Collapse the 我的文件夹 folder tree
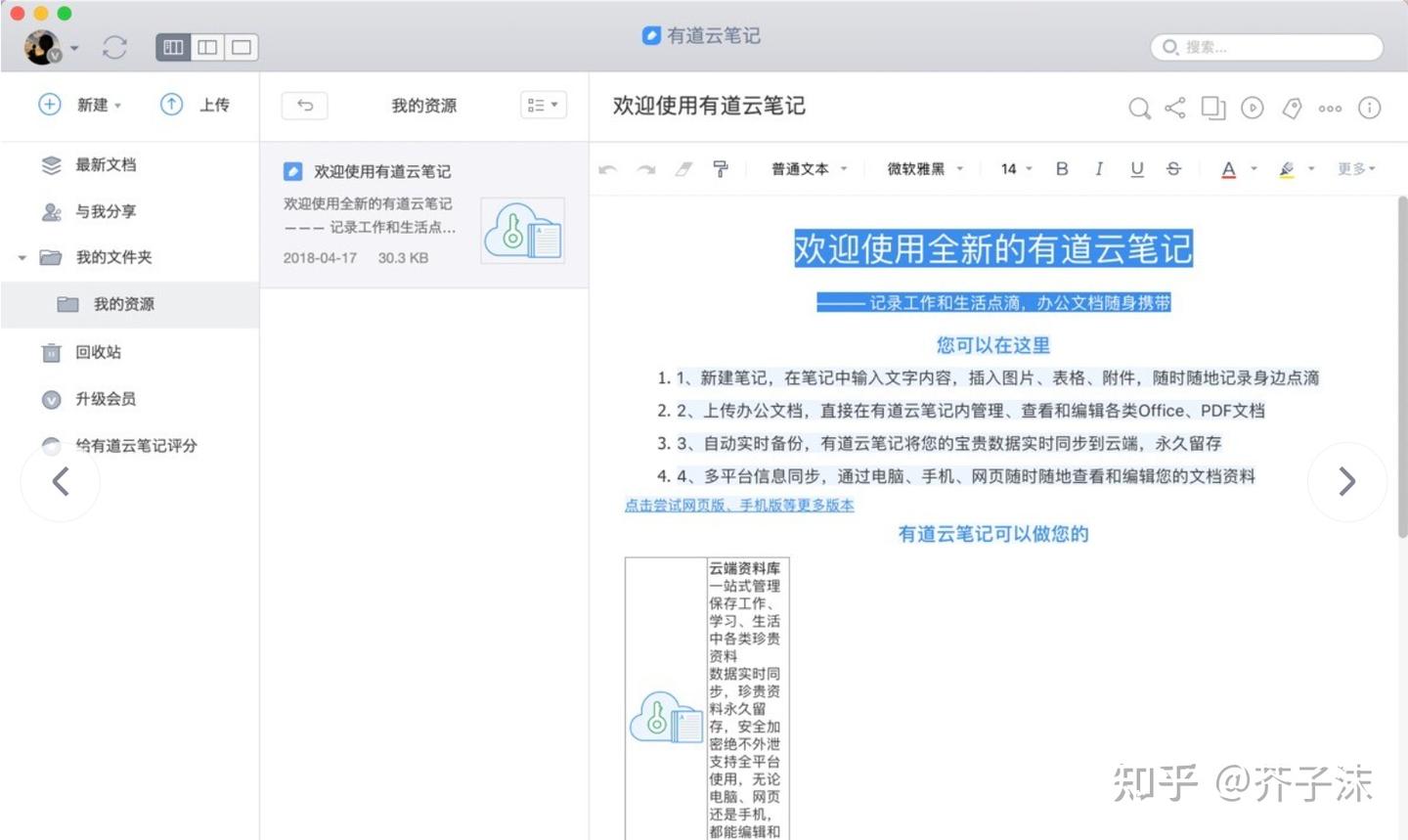Viewport: 1408px width, 840px height. (x=22, y=258)
